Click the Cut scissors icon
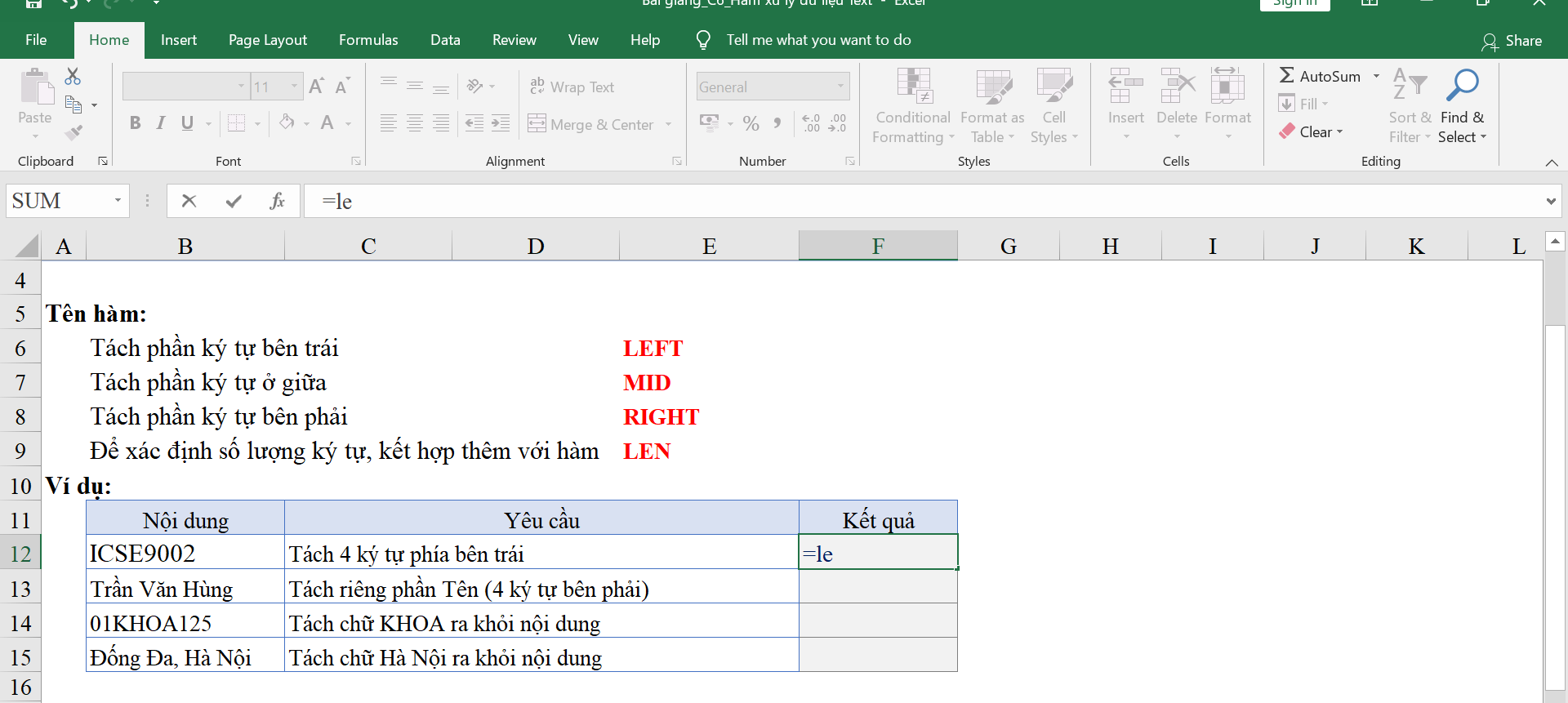Screen dimensions: 1568x703 point(73,77)
